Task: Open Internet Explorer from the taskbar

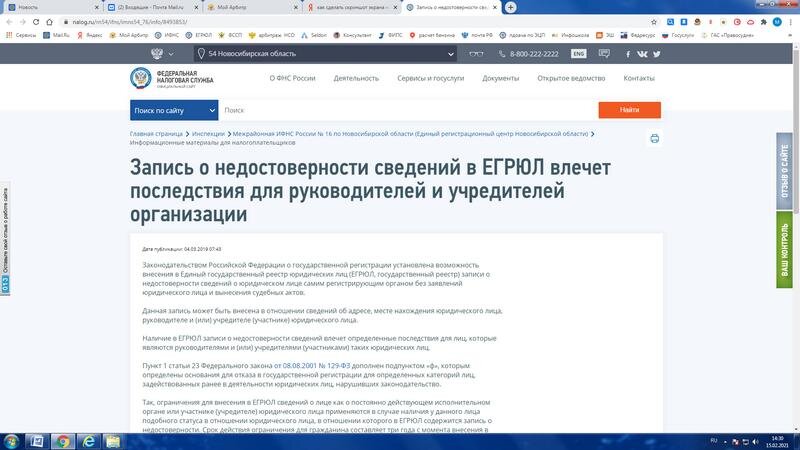Action: (88, 441)
